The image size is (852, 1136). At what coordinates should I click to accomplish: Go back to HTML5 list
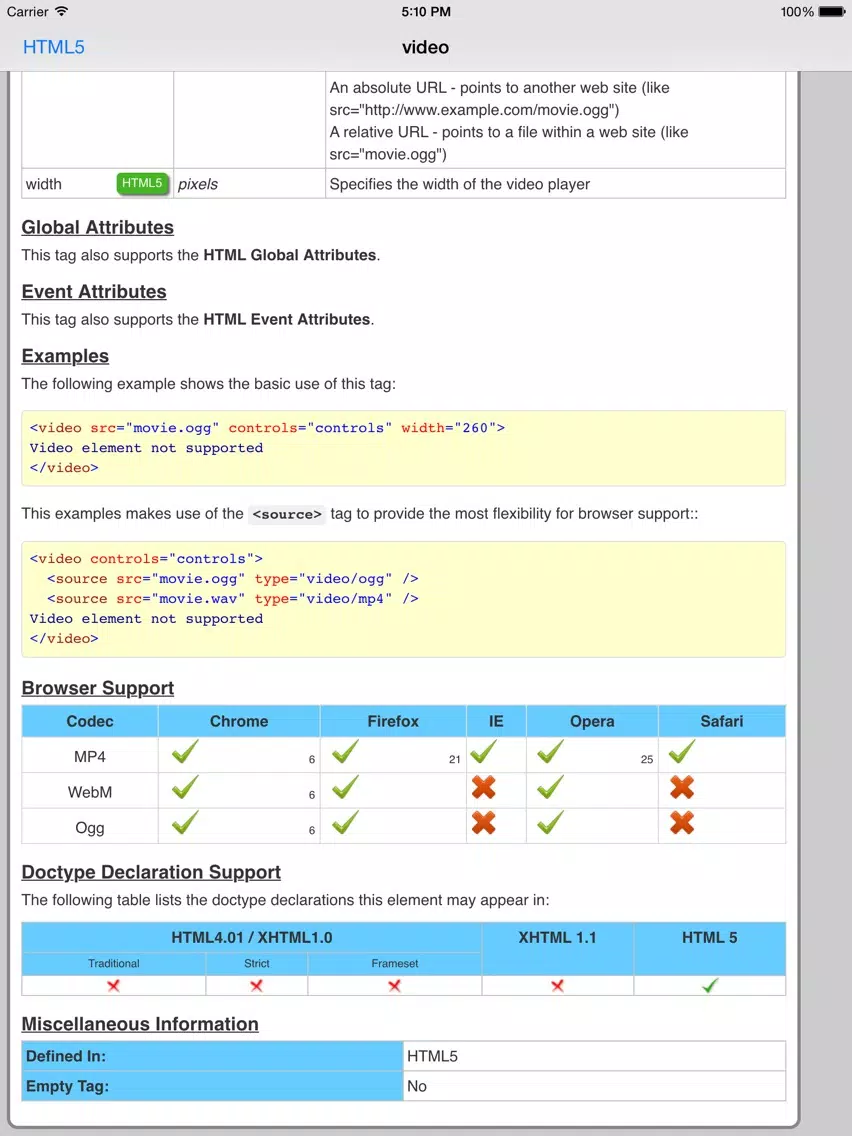(54, 47)
